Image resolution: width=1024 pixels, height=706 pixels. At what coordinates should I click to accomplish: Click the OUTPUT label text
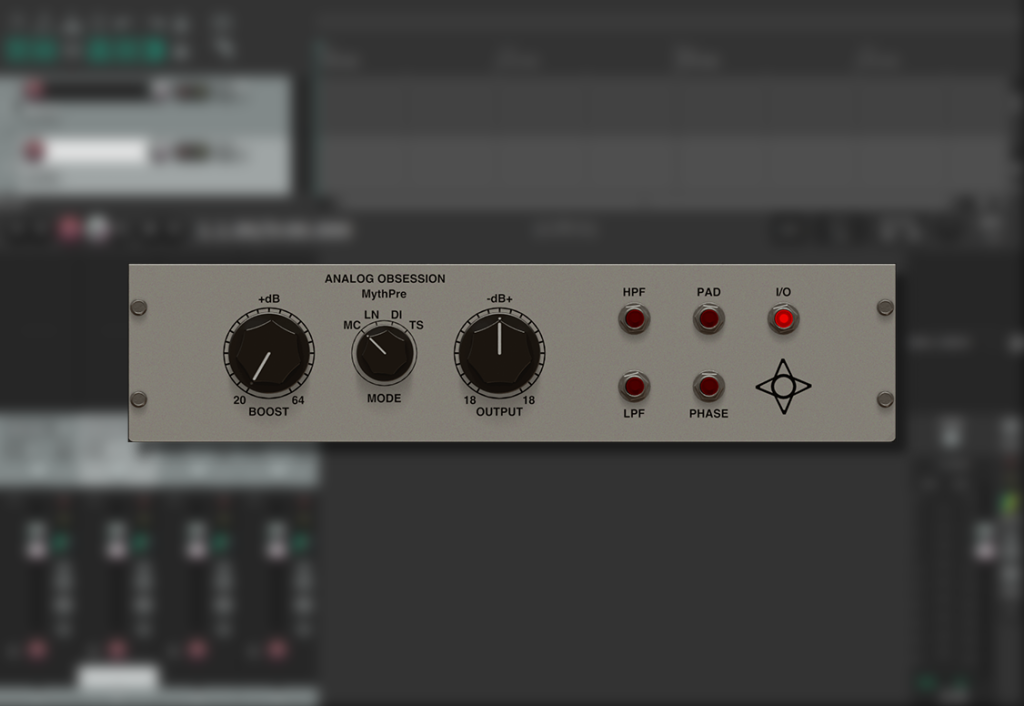[499, 411]
